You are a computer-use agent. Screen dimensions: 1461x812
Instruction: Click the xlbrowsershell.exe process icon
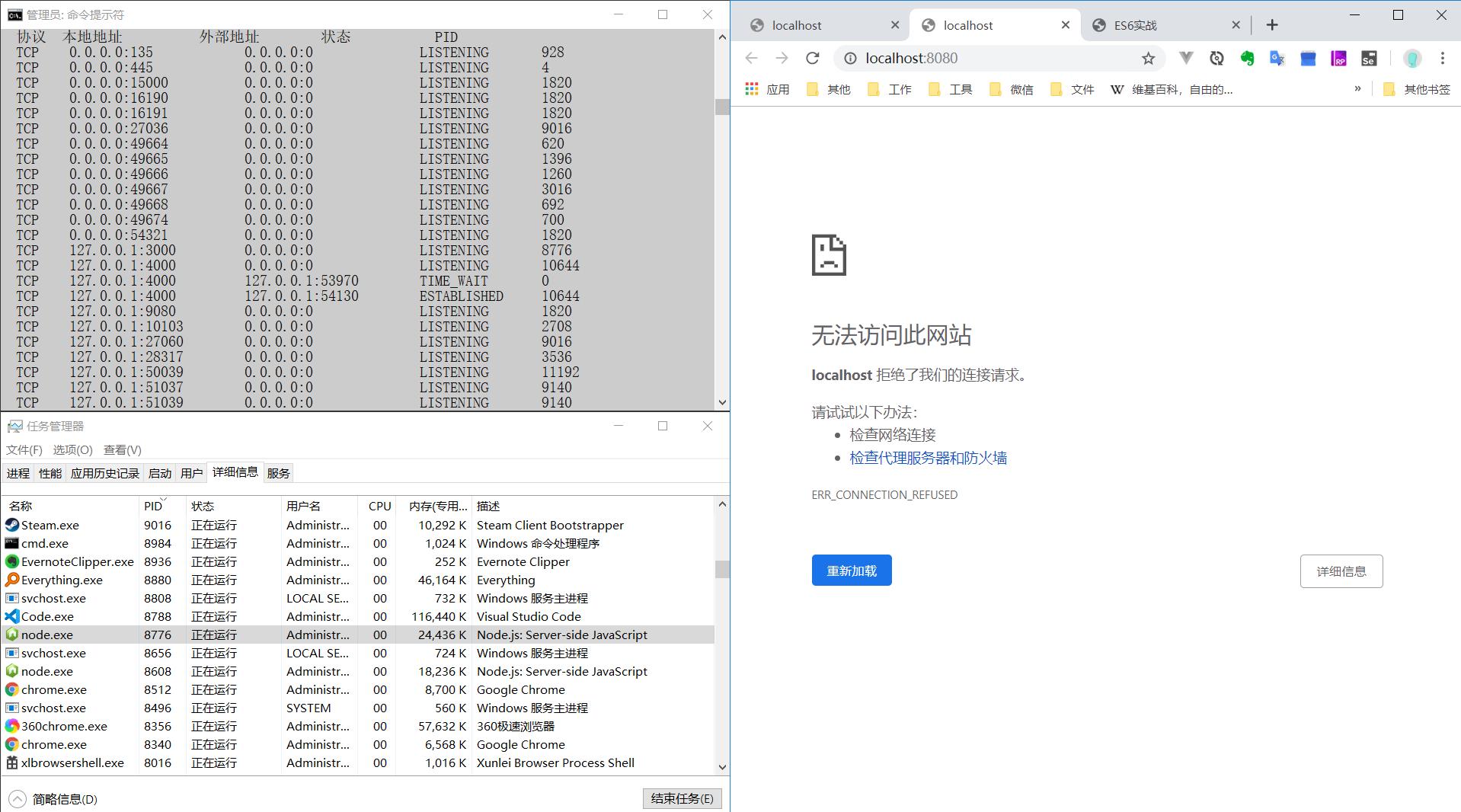tap(12, 762)
